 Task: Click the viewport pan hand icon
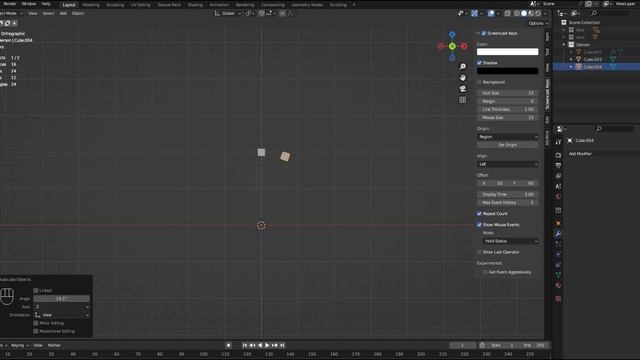tap(462, 78)
